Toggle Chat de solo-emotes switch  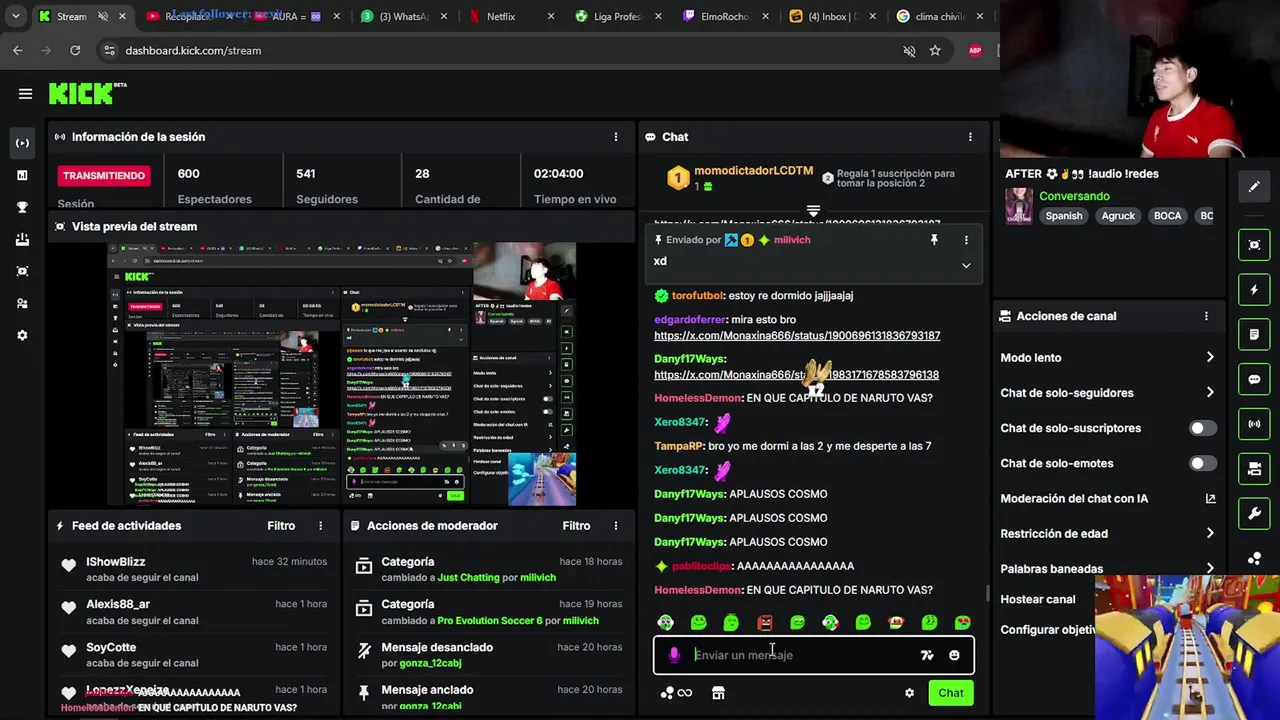[1203, 463]
